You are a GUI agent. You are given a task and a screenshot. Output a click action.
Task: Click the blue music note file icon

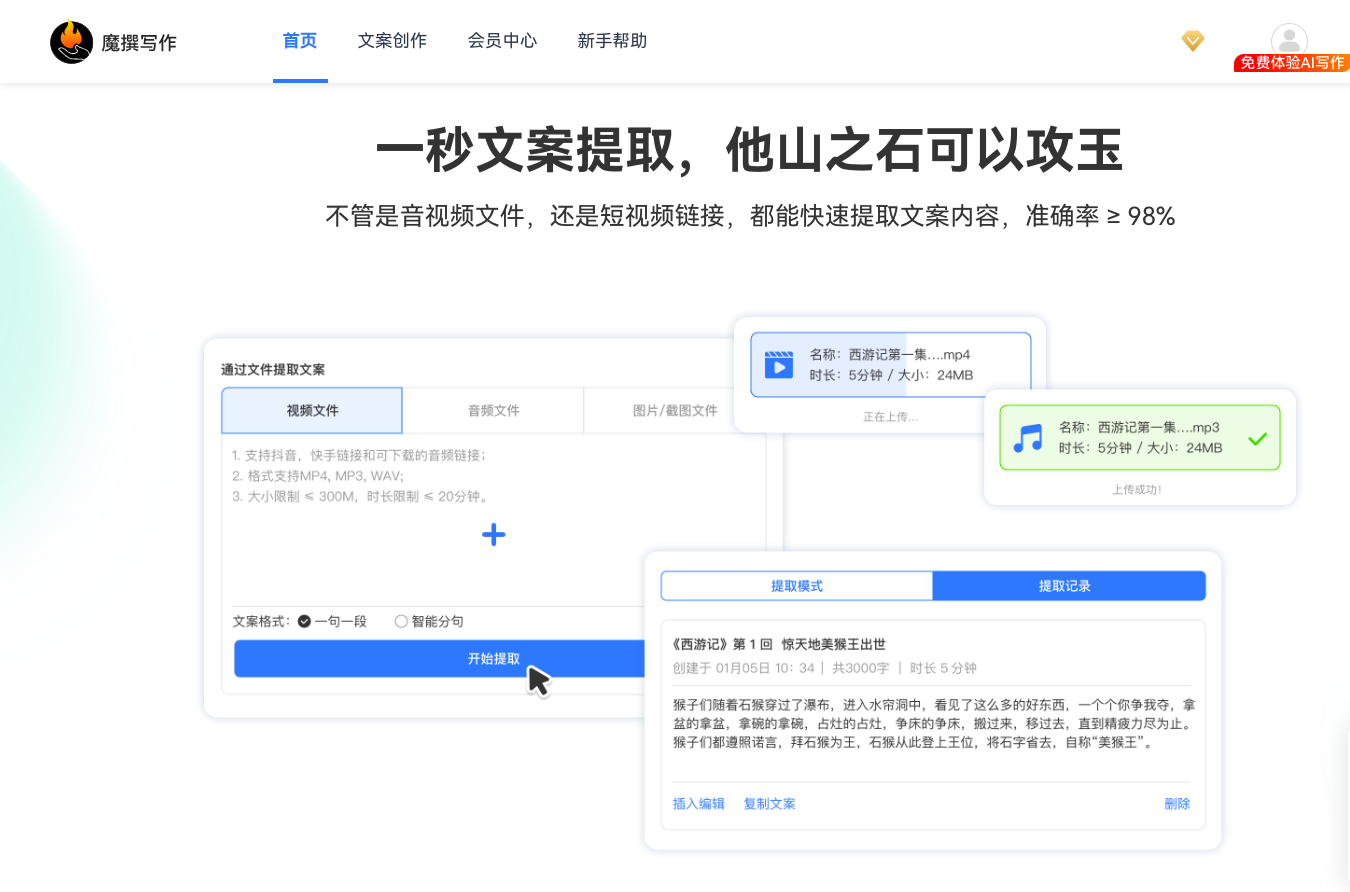(x=1027, y=438)
